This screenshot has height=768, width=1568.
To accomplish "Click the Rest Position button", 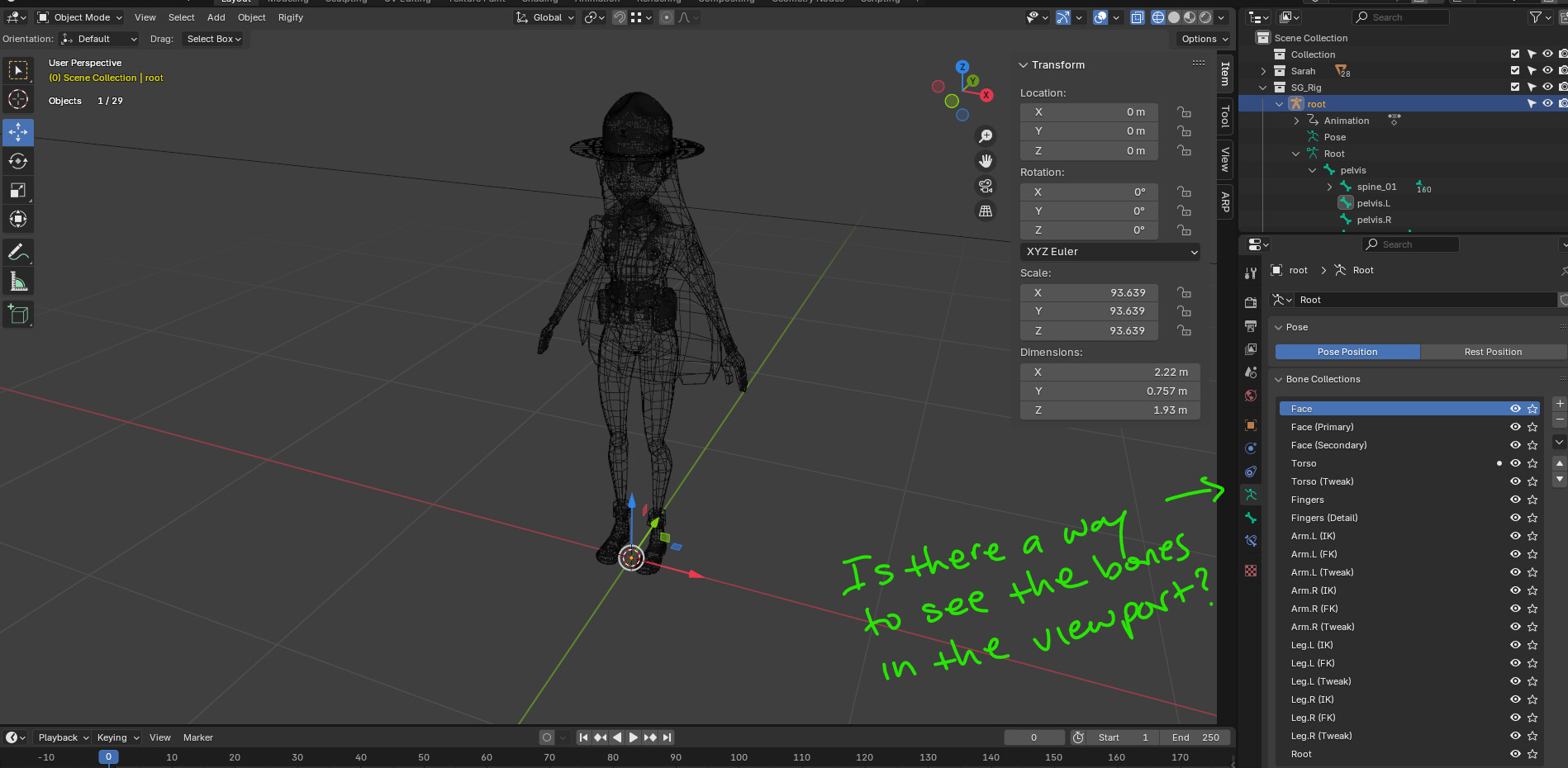I will (x=1493, y=352).
